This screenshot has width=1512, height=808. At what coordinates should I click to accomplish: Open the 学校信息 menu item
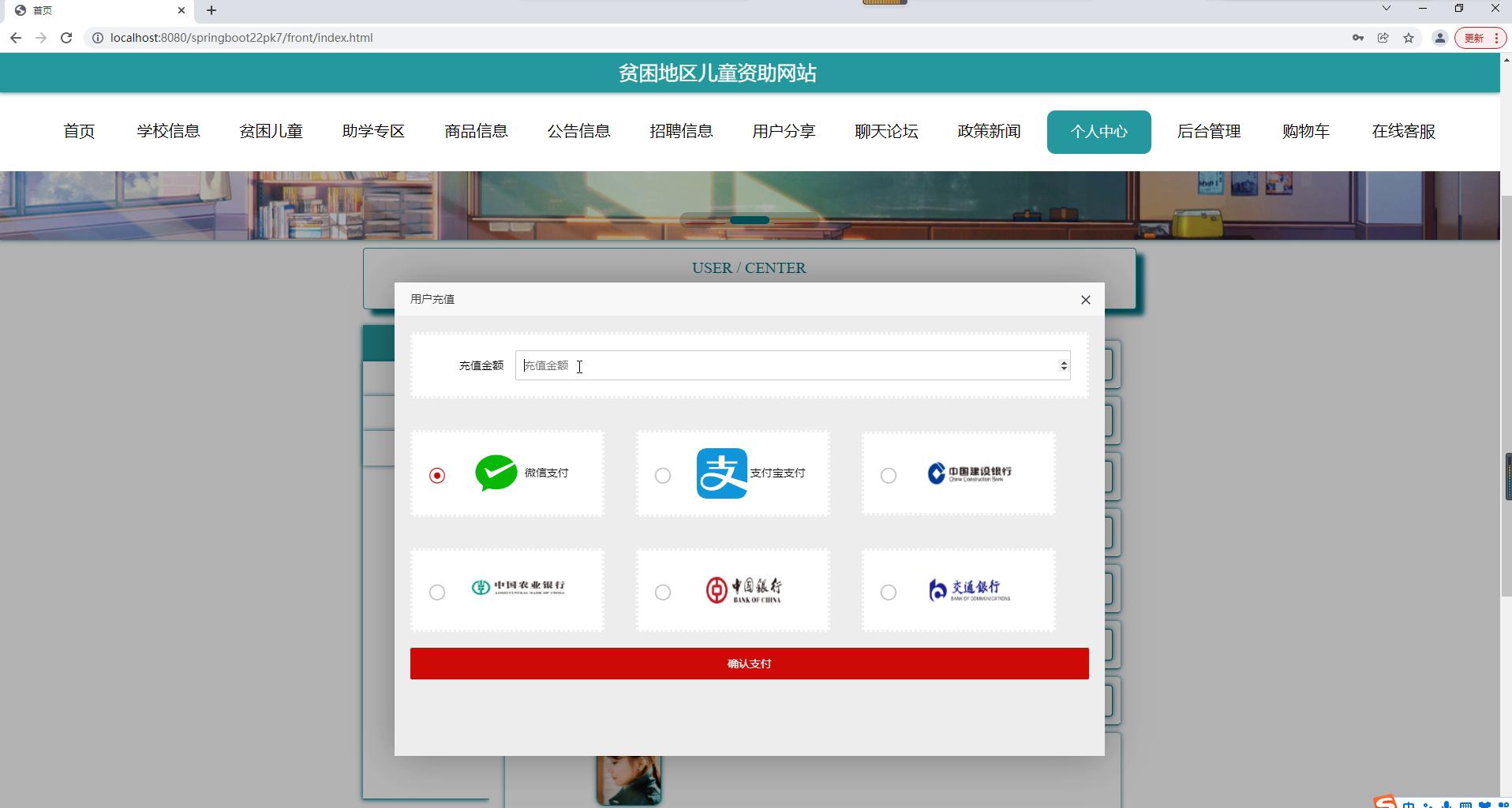click(168, 132)
